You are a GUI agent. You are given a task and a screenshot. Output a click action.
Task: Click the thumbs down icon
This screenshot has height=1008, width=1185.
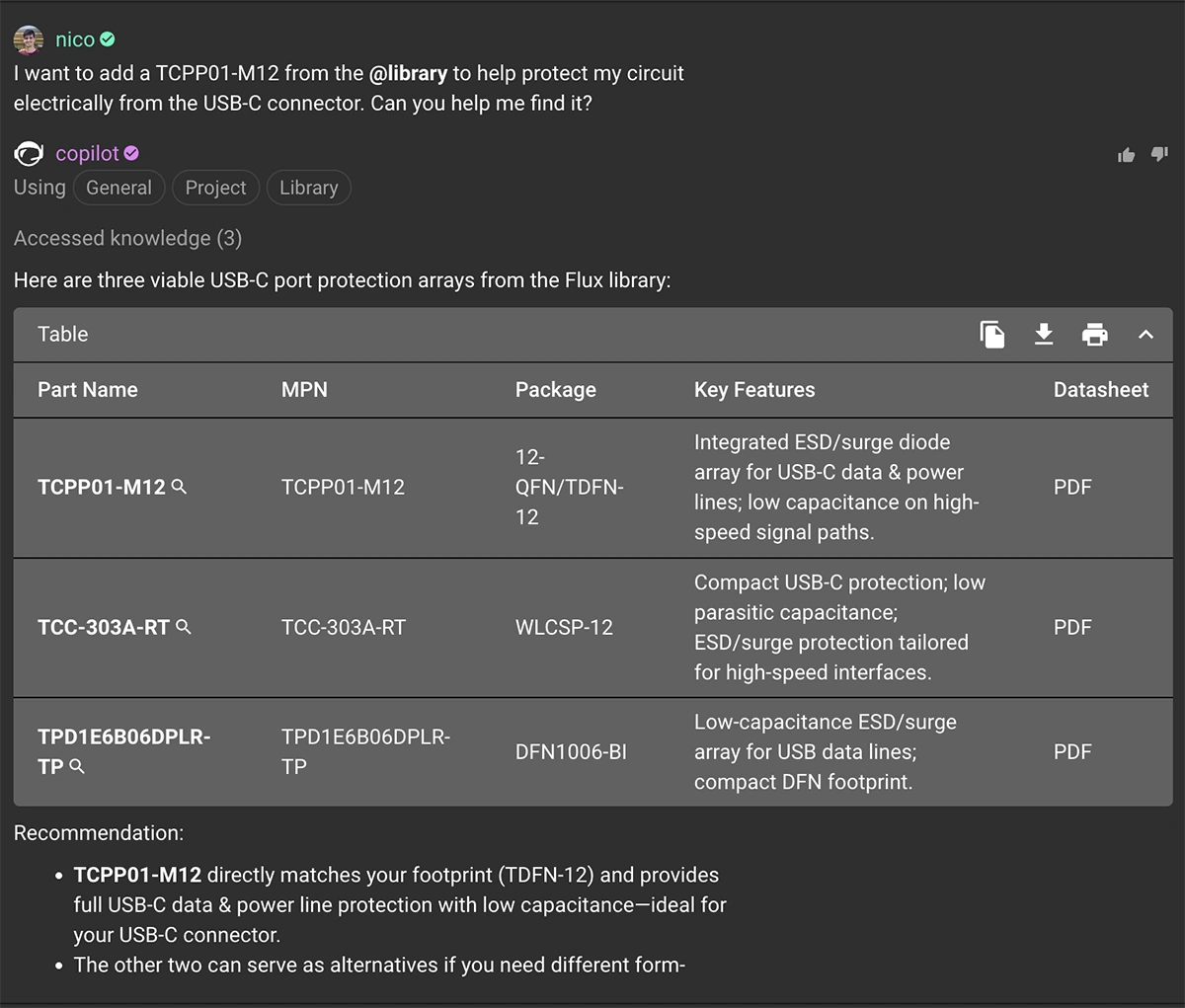point(1159,154)
